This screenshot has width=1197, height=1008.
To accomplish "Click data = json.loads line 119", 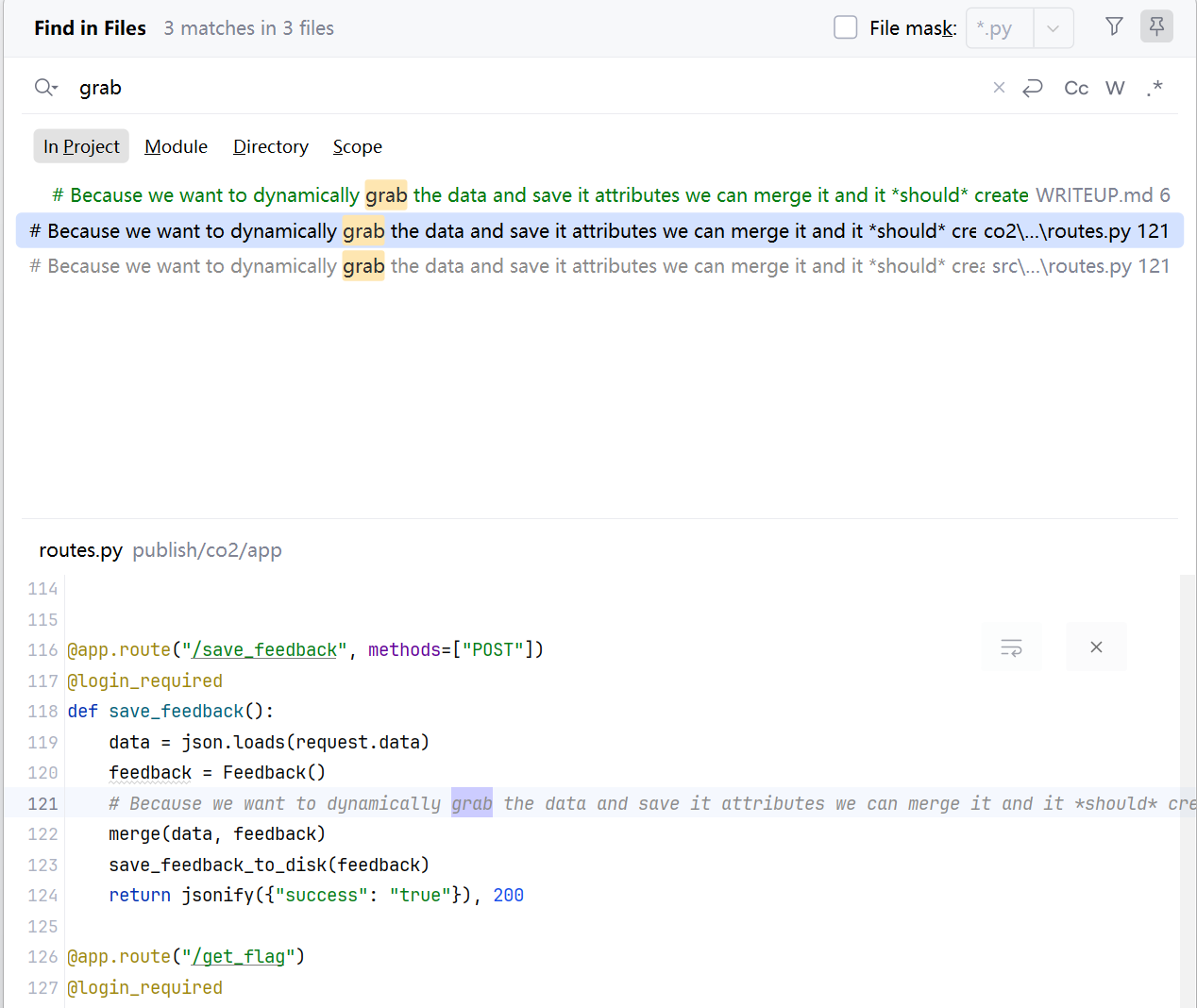I will click(x=269, y=743).
